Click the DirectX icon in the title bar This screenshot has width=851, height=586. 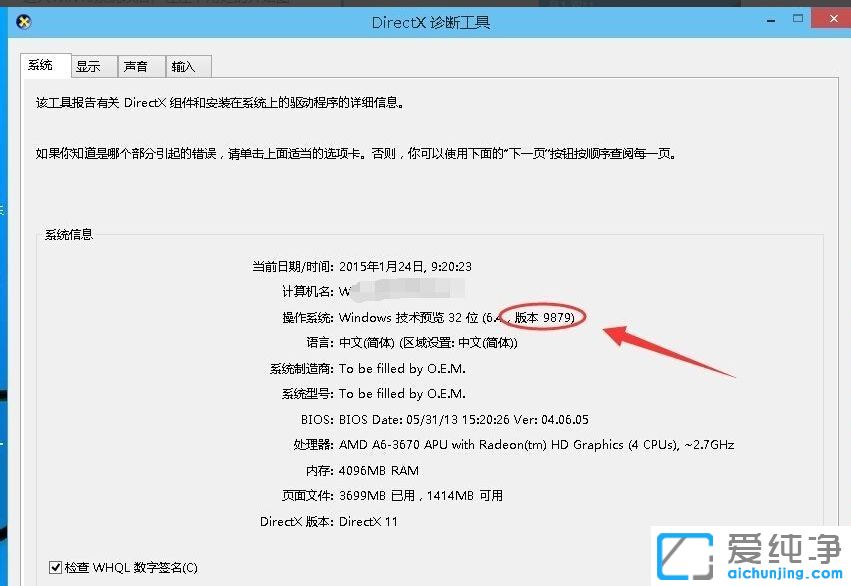22,21
